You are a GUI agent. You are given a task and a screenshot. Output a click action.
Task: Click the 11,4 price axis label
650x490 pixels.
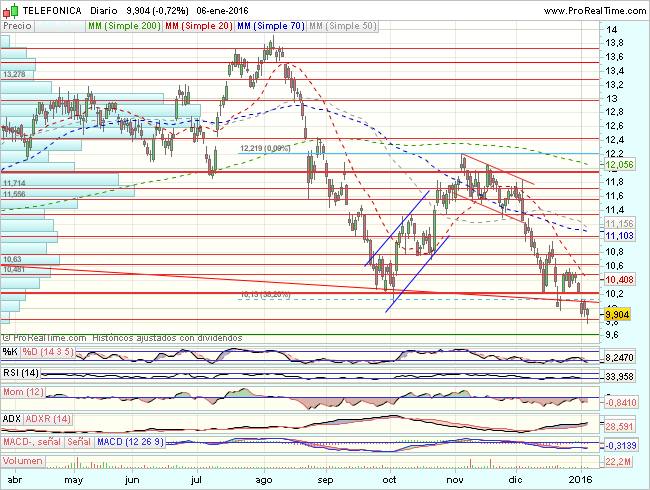tap(614, 210)
